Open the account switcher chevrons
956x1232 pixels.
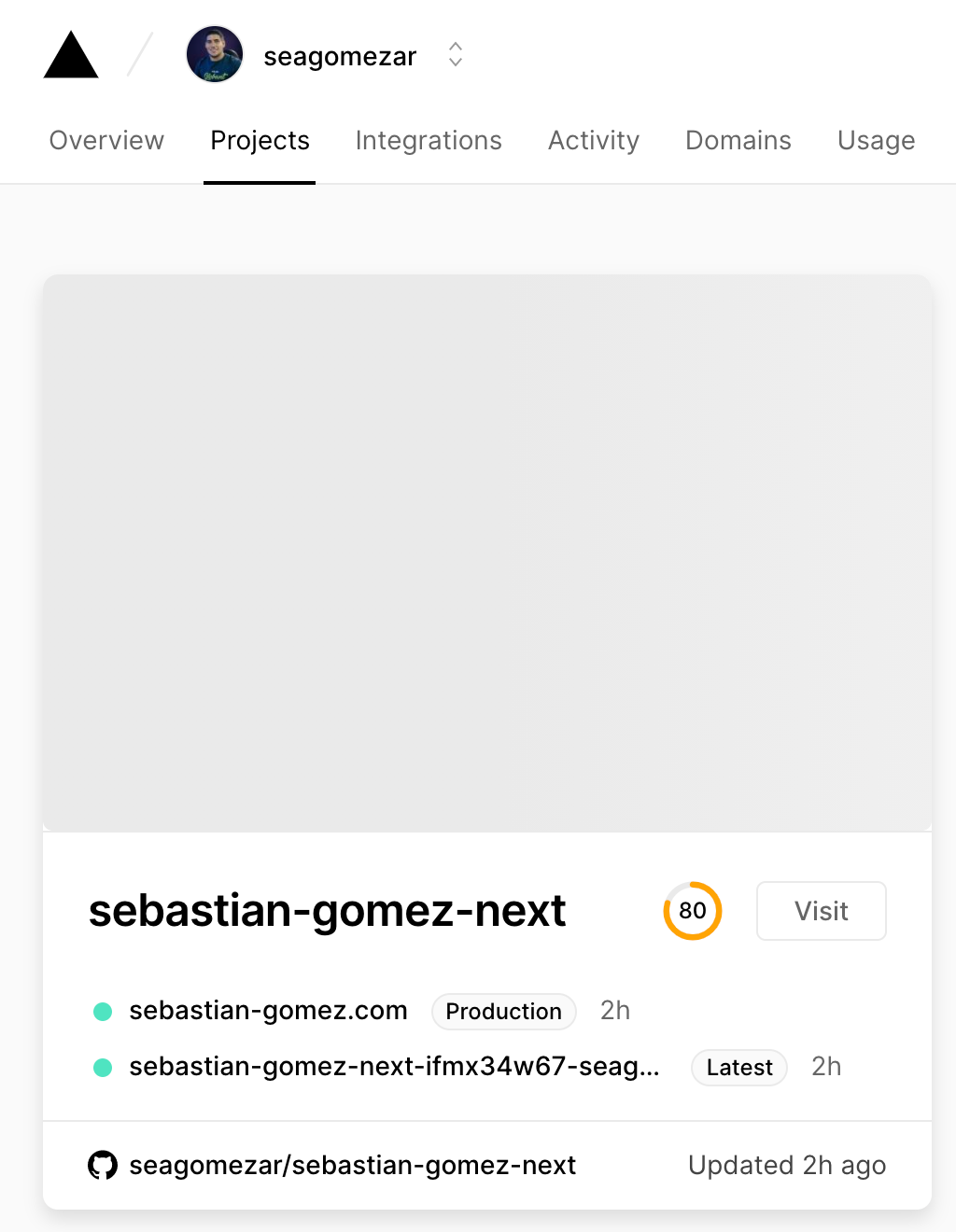456,54
